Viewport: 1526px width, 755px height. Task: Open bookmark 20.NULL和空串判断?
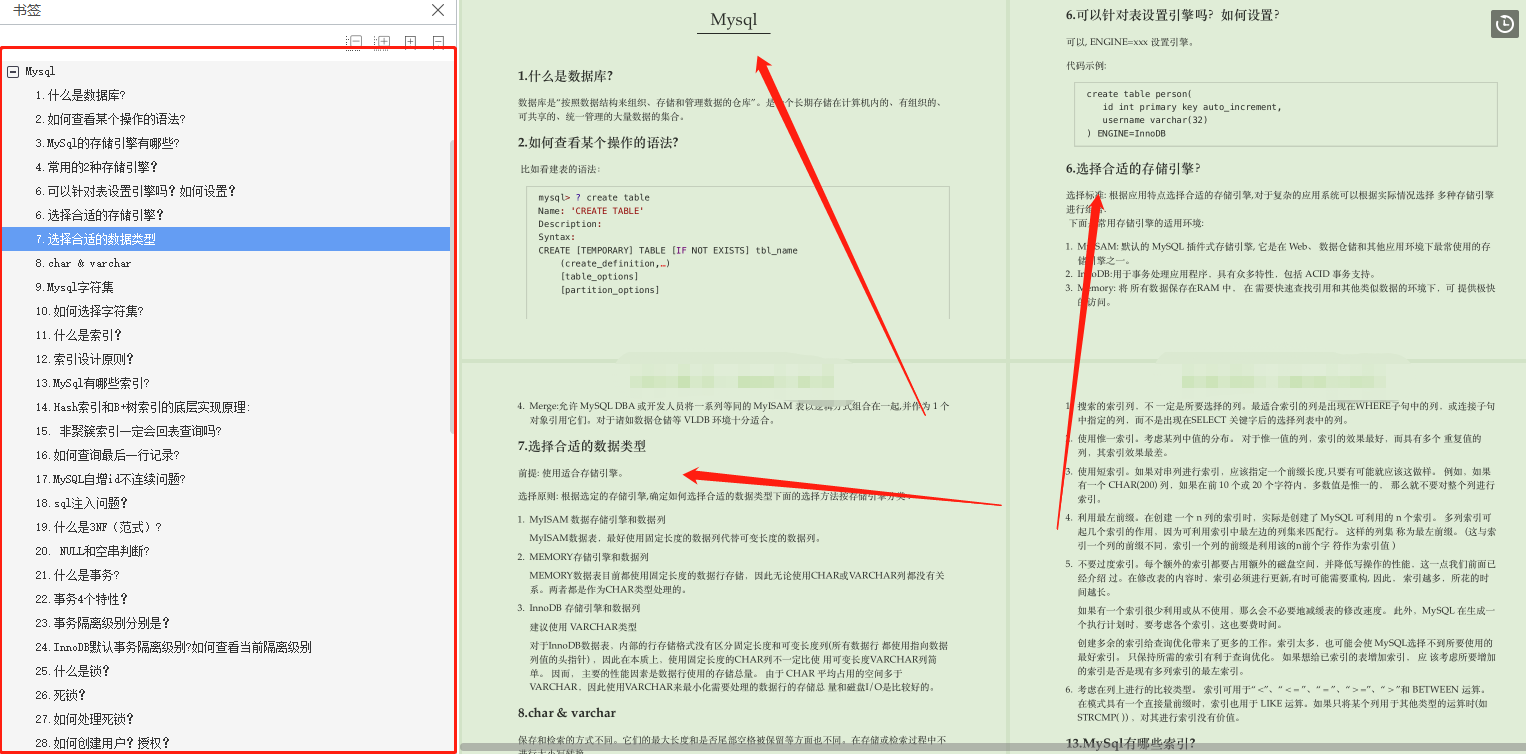92,551
